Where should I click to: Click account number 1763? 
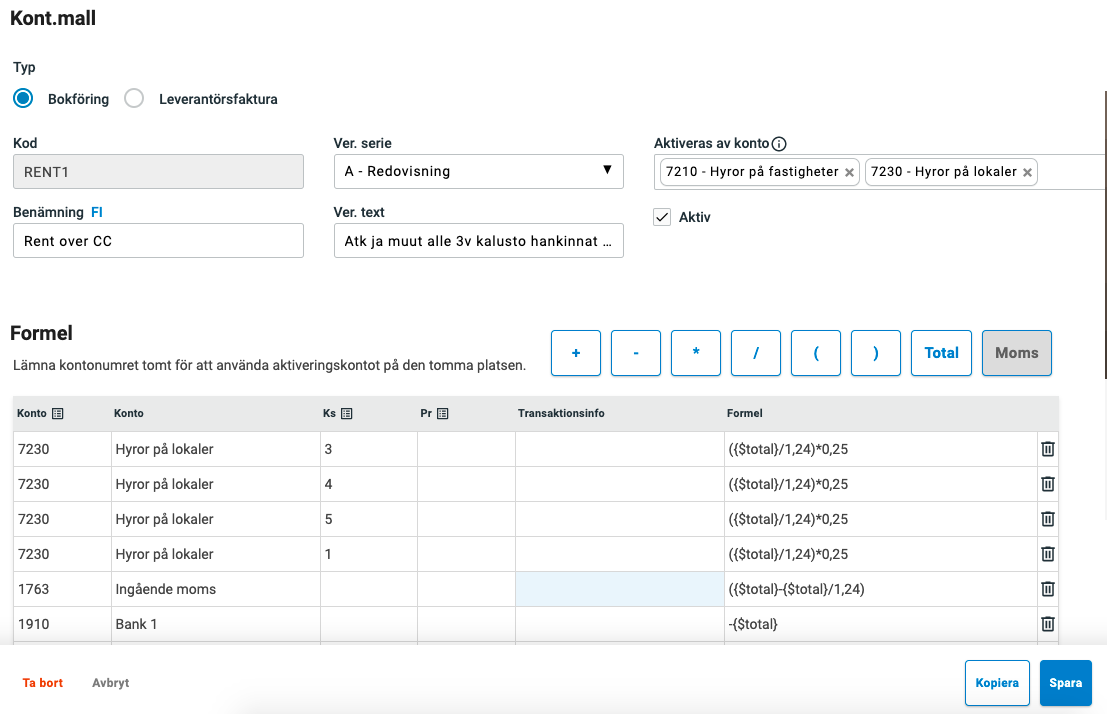62,589
